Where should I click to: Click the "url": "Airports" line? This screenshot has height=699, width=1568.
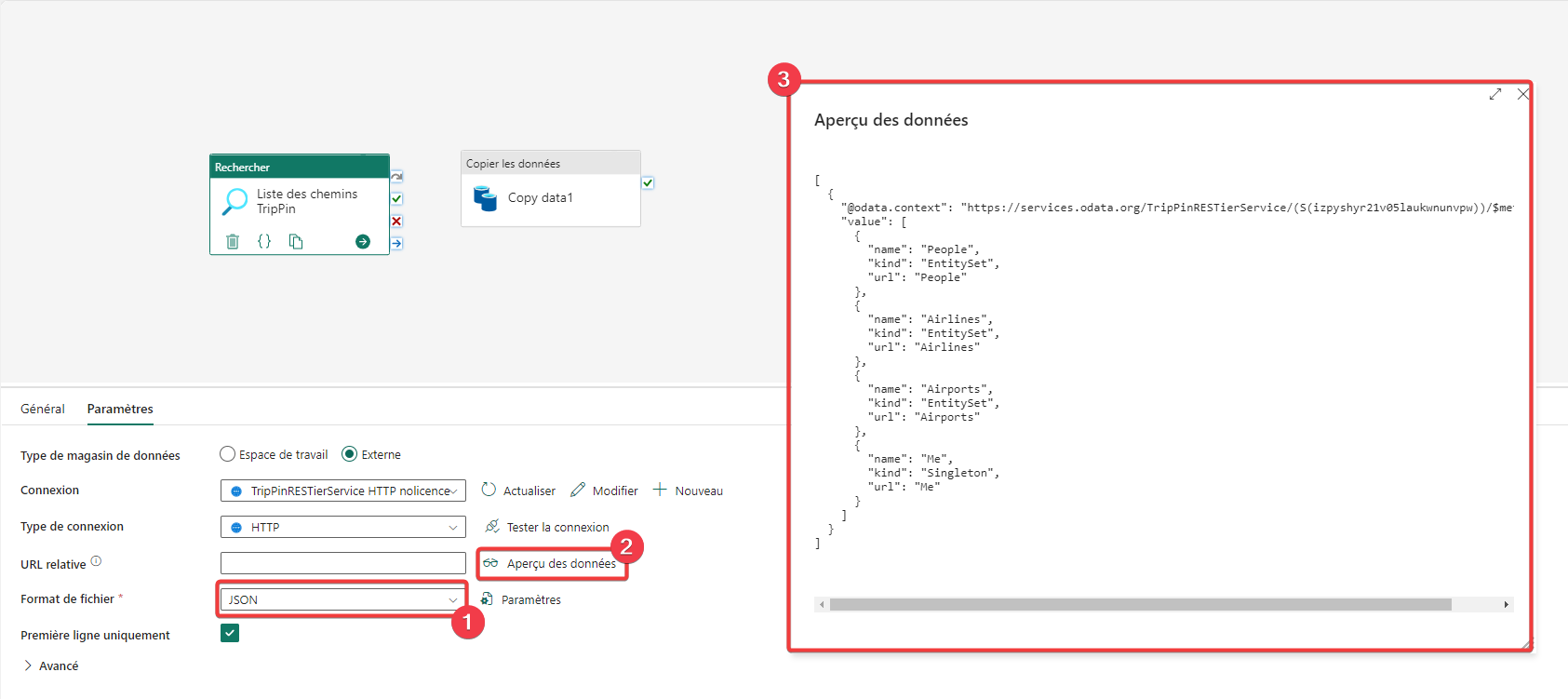923,417
